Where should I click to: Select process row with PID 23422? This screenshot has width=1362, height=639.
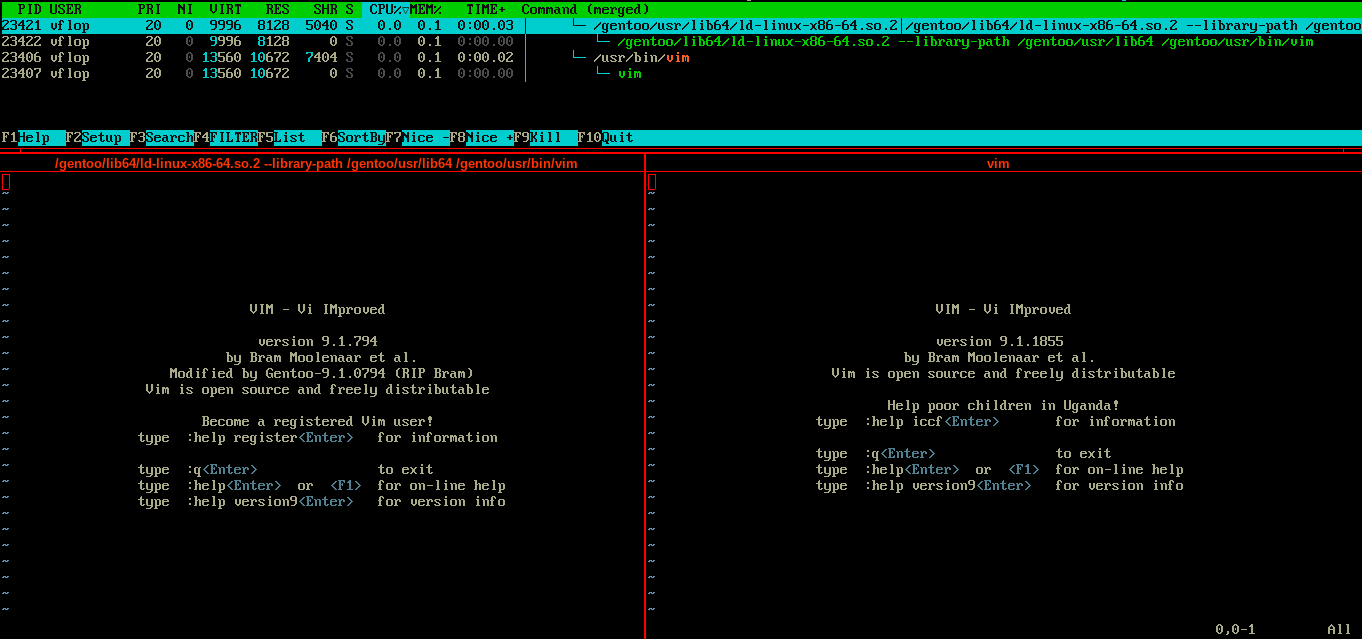[x=681, y=41]
